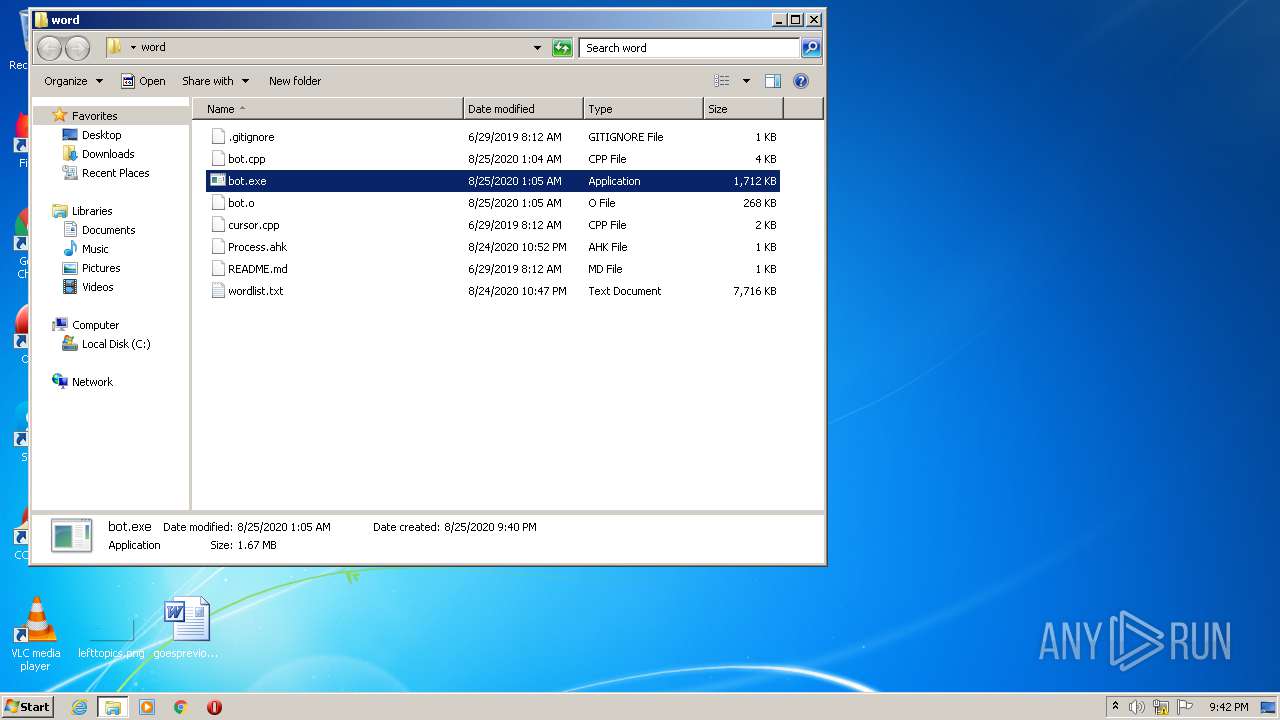Sort by the Size column header
The image size is (1280, 720).
click(x=743, y=109)
